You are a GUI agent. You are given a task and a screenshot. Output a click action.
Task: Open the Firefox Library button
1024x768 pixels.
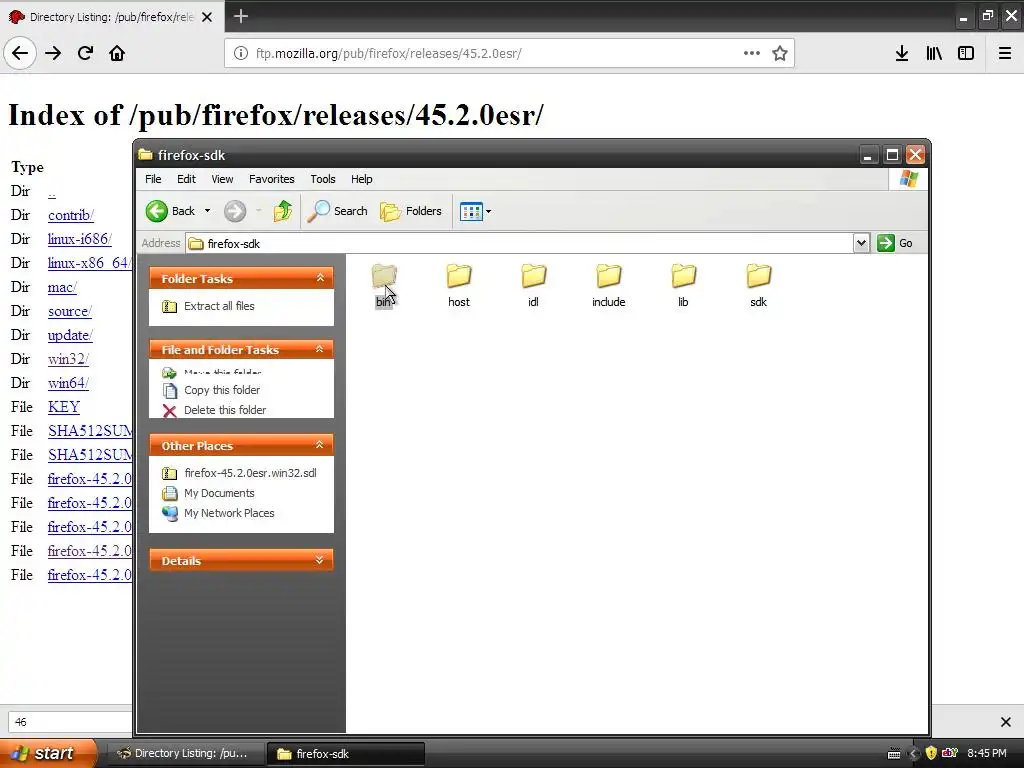(934, 53)
